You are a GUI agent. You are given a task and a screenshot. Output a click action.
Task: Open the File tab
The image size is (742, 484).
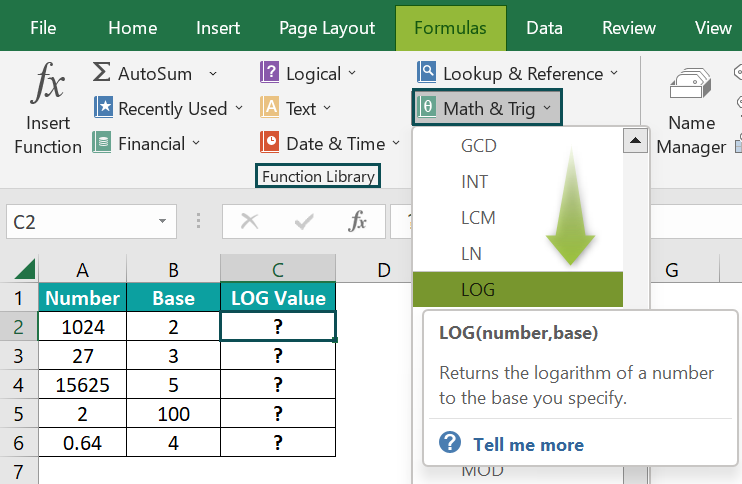pos(43,28)
